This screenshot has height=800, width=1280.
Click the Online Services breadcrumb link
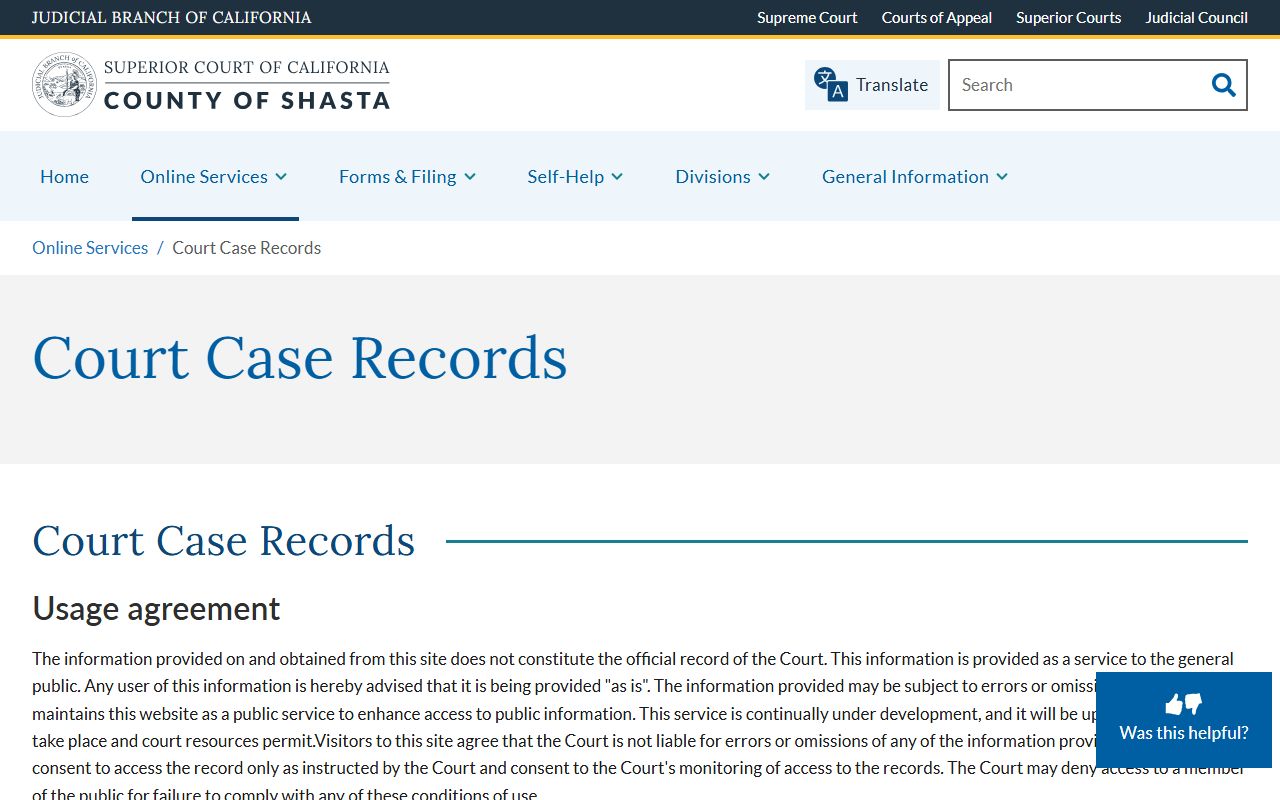click(x=90, y=248)
